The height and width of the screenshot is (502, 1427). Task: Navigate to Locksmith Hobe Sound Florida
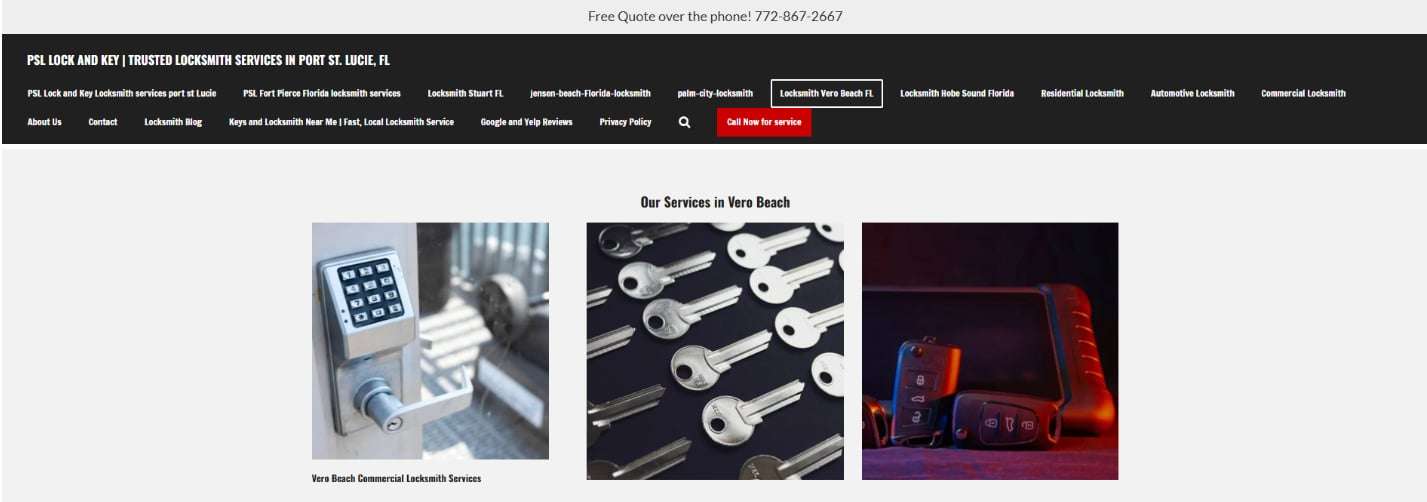pyautogui.click(x=957, y=93)
